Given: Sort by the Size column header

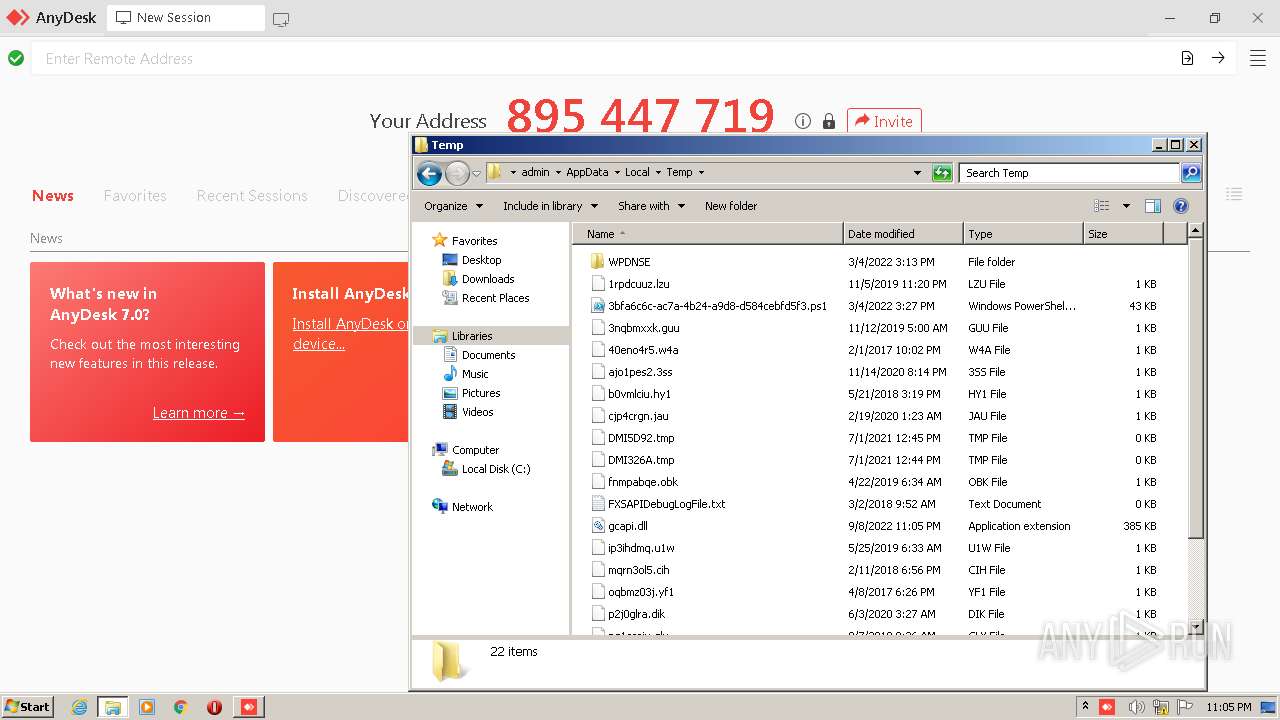Looking at the screenshot, I should [1124, 234].
